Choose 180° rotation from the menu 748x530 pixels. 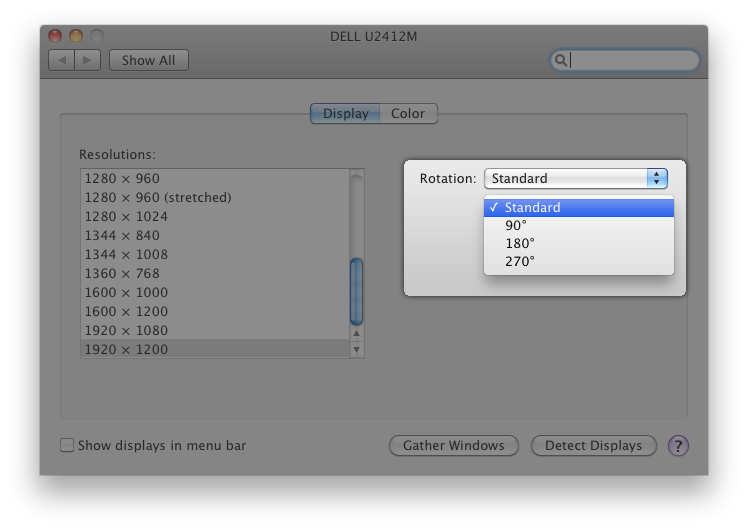579,243
